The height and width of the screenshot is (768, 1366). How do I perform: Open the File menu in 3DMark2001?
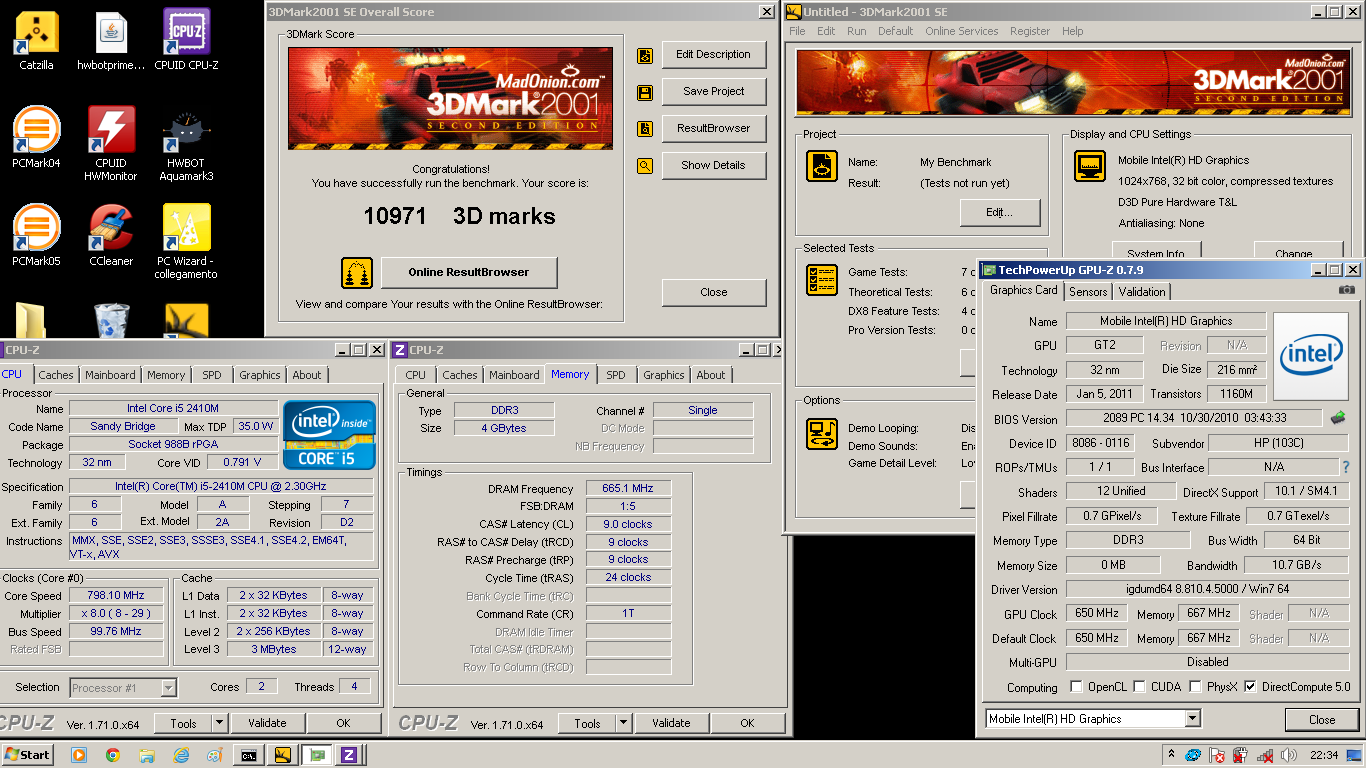(x=797, y=31)
